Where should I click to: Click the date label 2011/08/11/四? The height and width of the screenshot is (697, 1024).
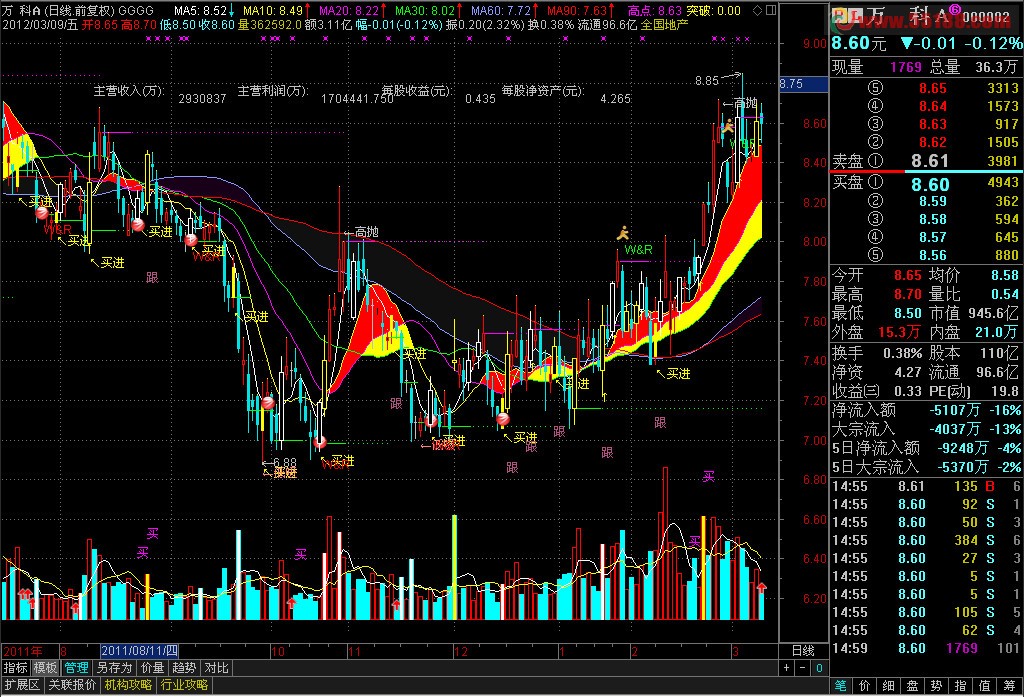coord(139,651)
